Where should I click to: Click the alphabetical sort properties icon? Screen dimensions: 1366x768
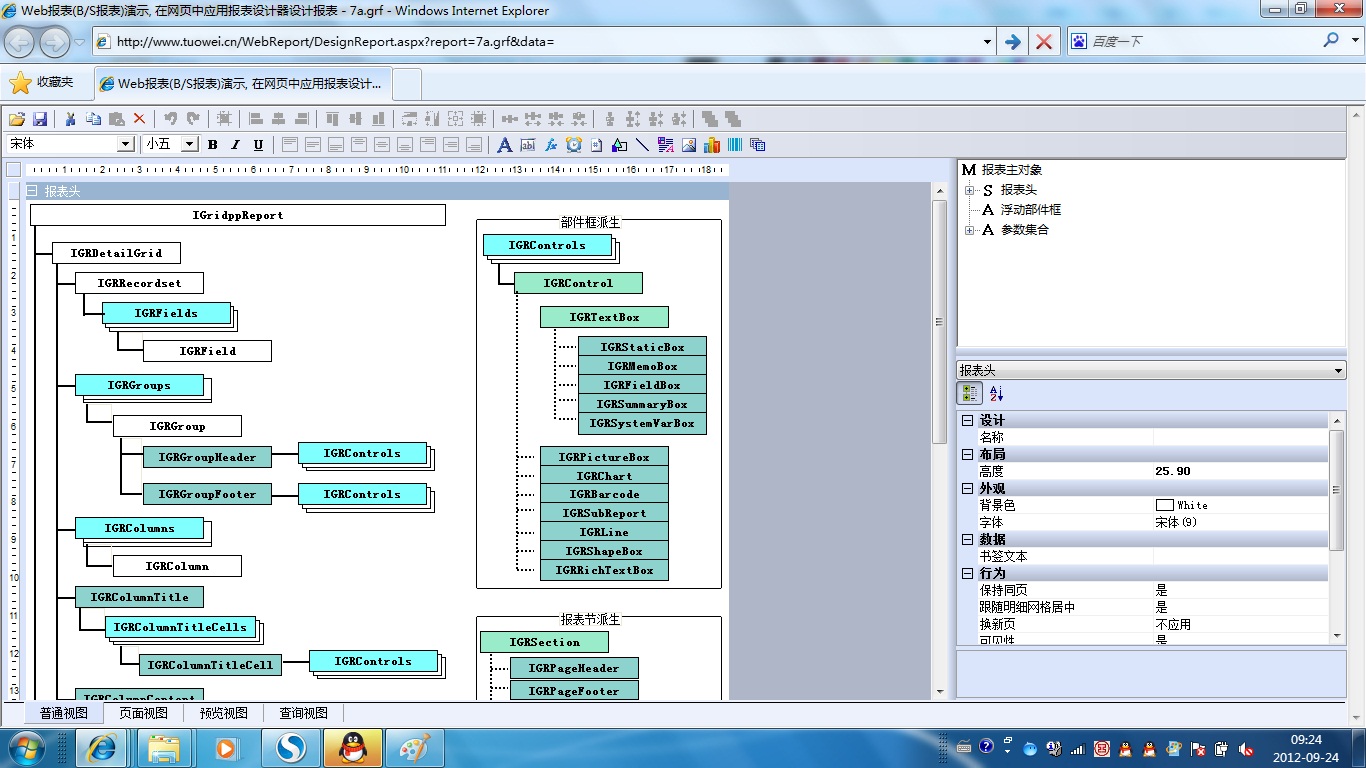pos(996,394)
